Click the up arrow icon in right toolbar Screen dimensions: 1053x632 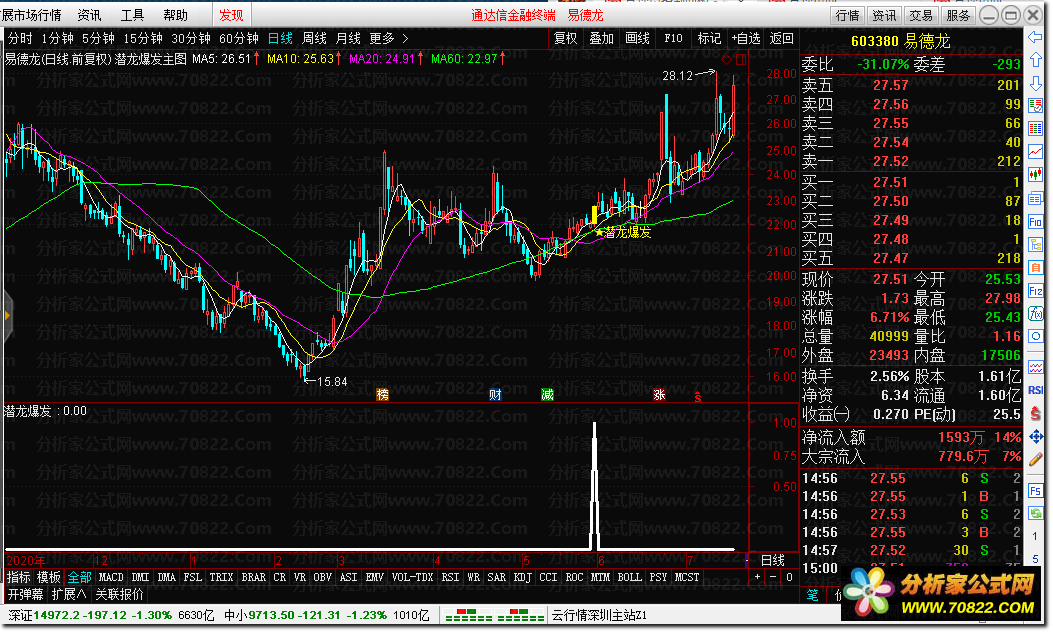tap(1035, 61)
